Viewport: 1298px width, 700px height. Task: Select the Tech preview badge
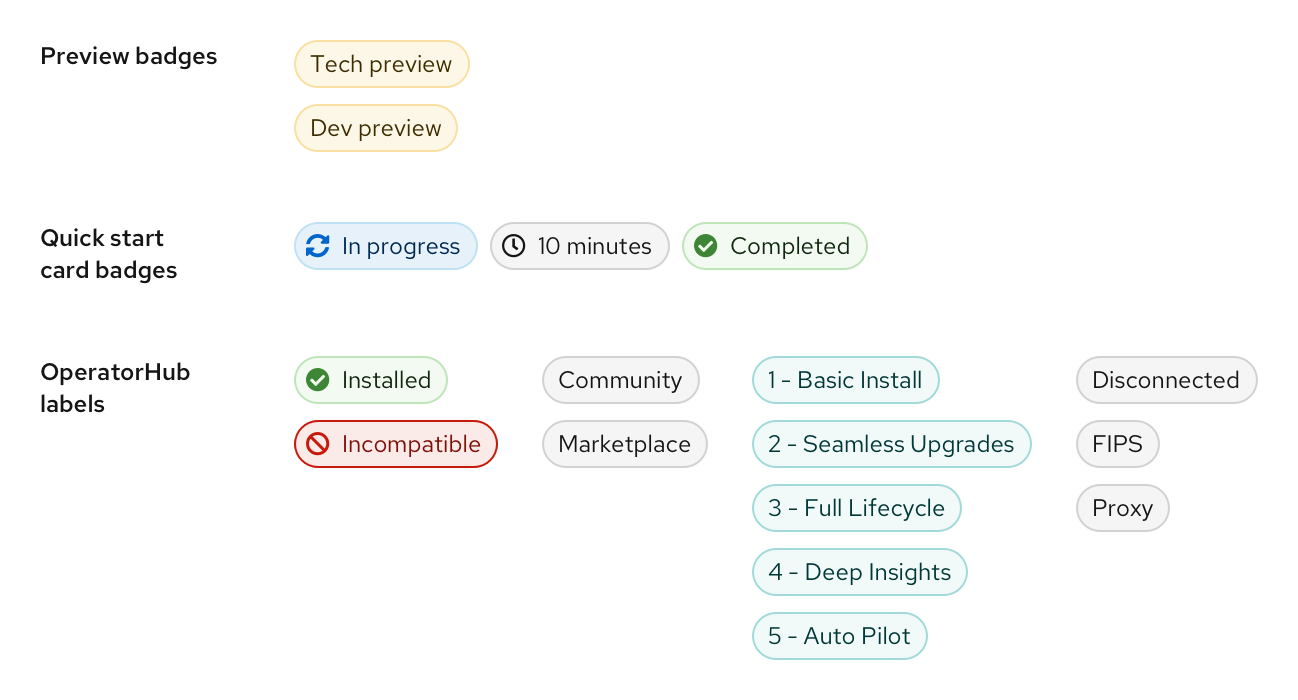point(381,63)
